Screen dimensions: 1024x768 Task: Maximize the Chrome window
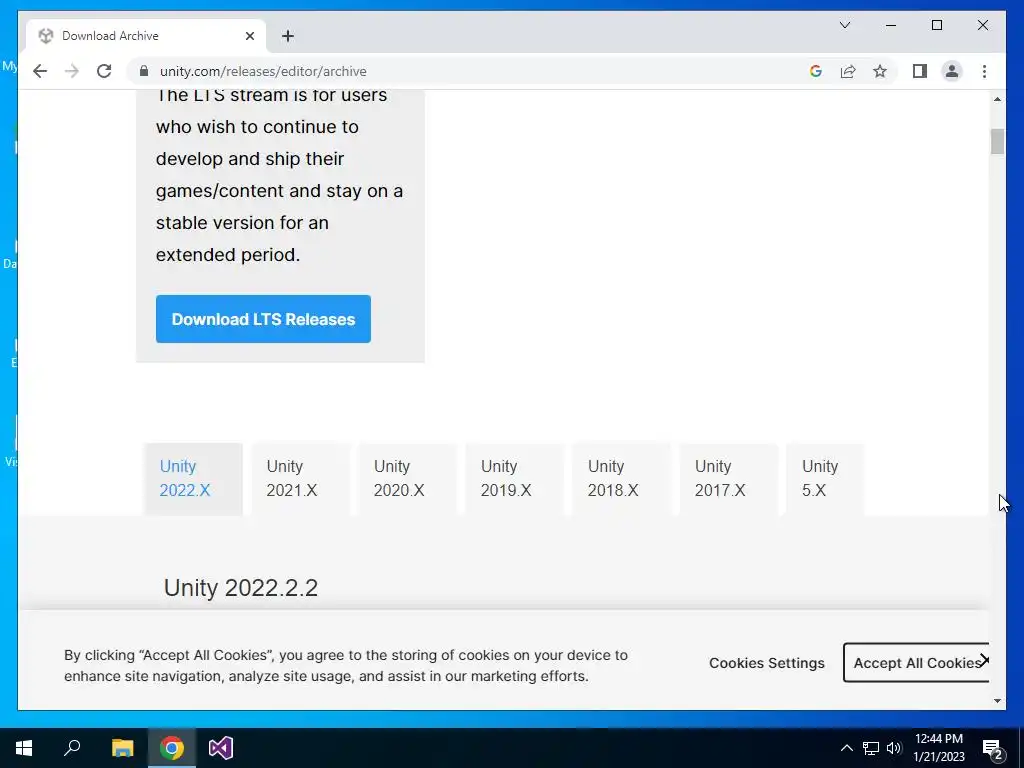point(936,25)
